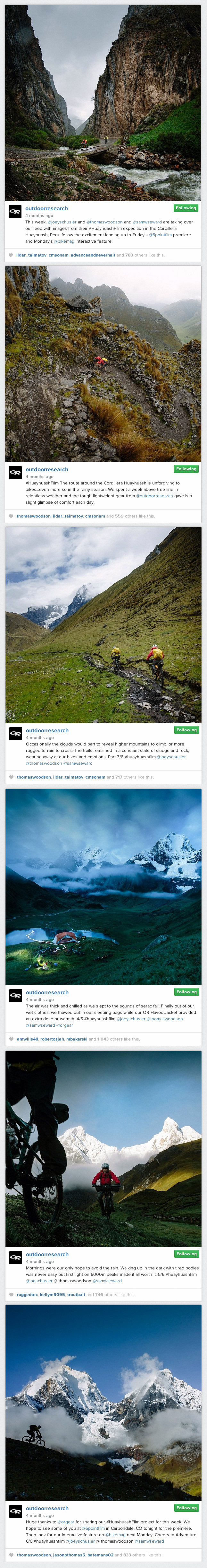Open liker advanceandneverhalt's profile

pyautogui.click(x=93, y=255)
